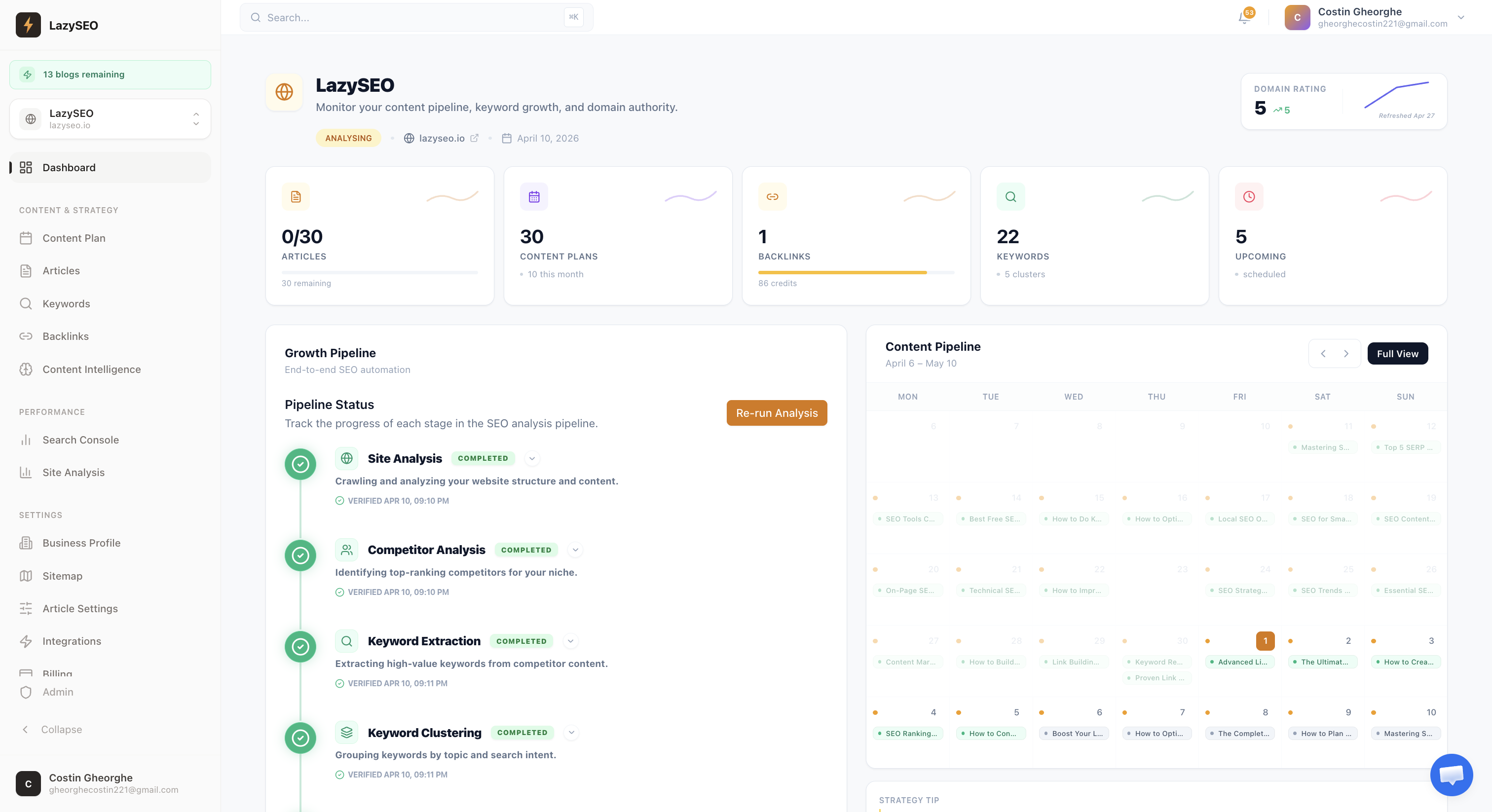
Task: Click the avatar in the top bar
Action: [1297, 17]
